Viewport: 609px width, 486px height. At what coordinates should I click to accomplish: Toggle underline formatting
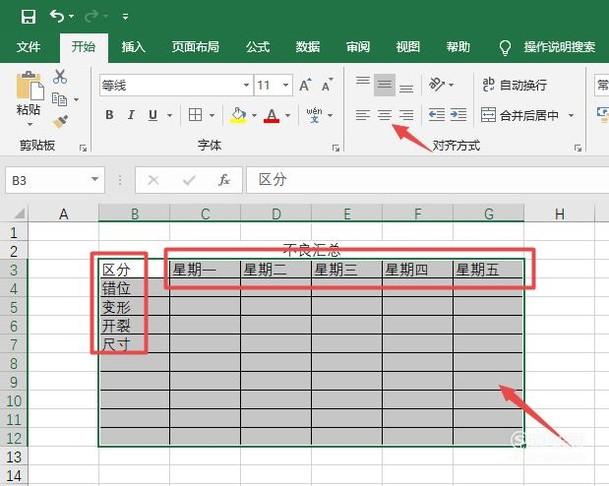(153, 115)
